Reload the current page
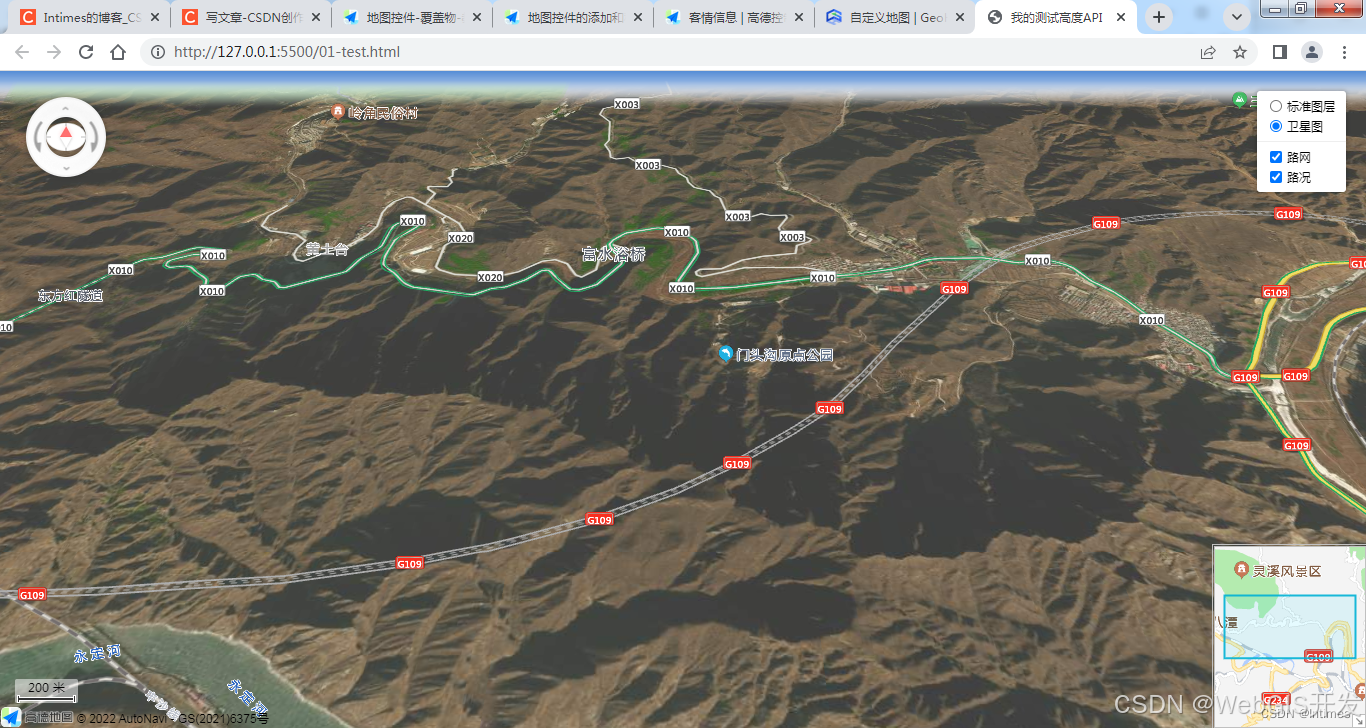Viewport: 1366px width, 728px height. click(x=86, y=52)
